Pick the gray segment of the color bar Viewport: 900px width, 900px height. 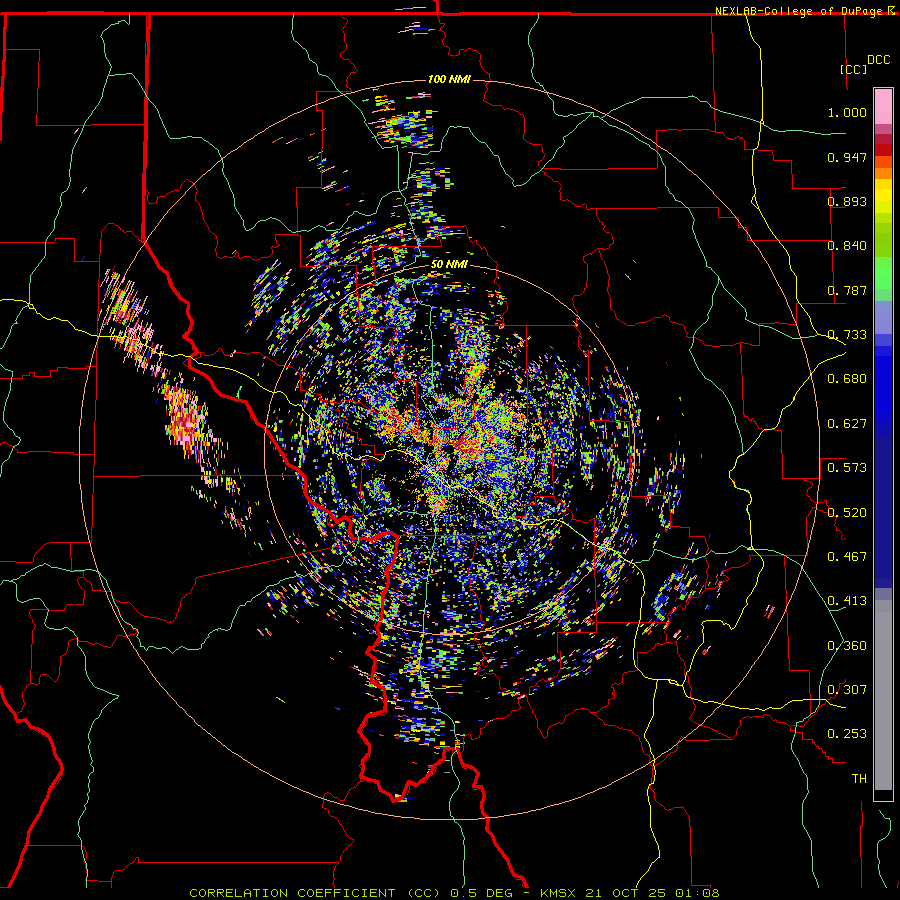[x=883, y=695]
